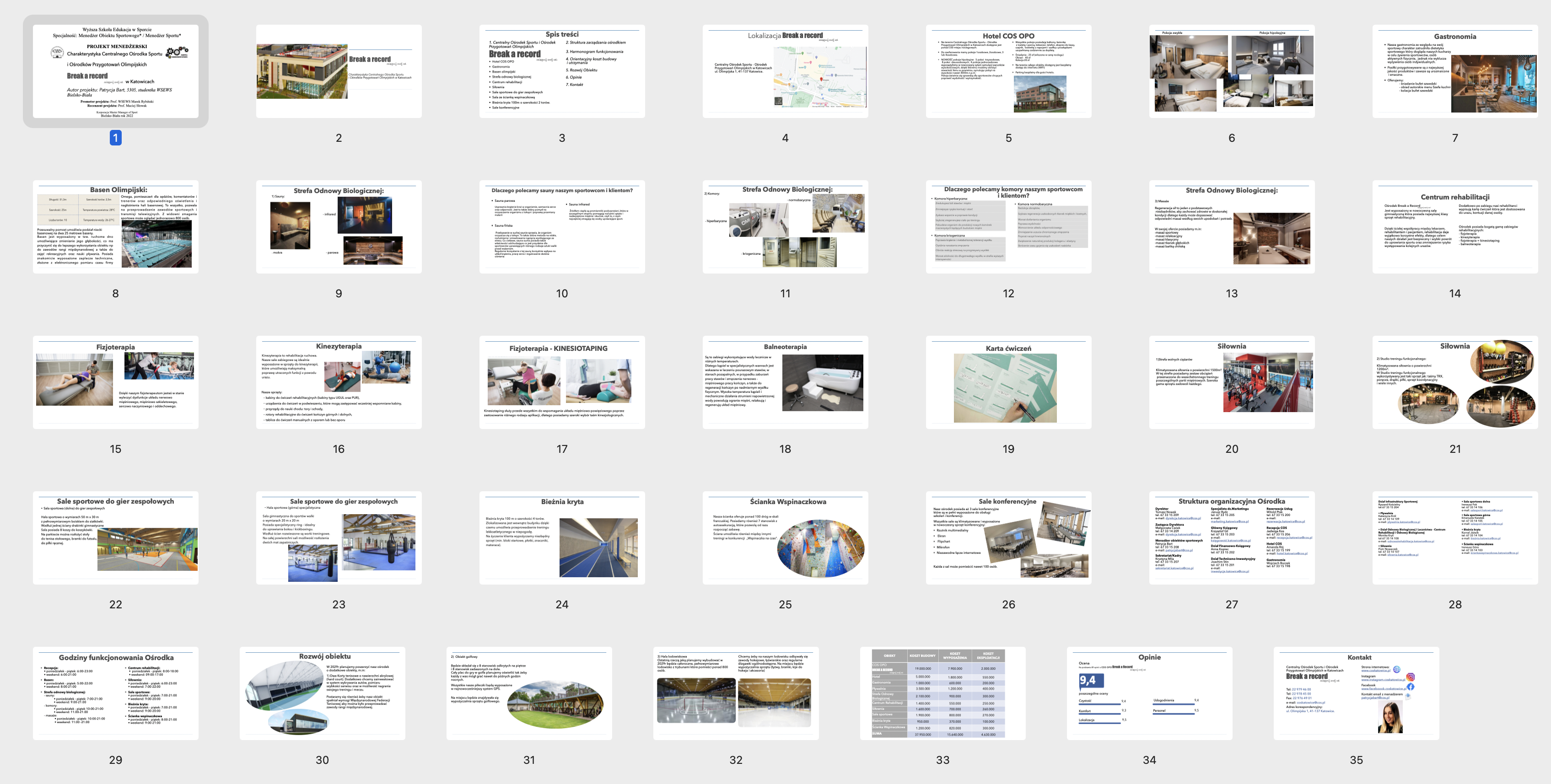Click slide 27 Struktura organizacyjna Ośrodka

point(1231,537)
